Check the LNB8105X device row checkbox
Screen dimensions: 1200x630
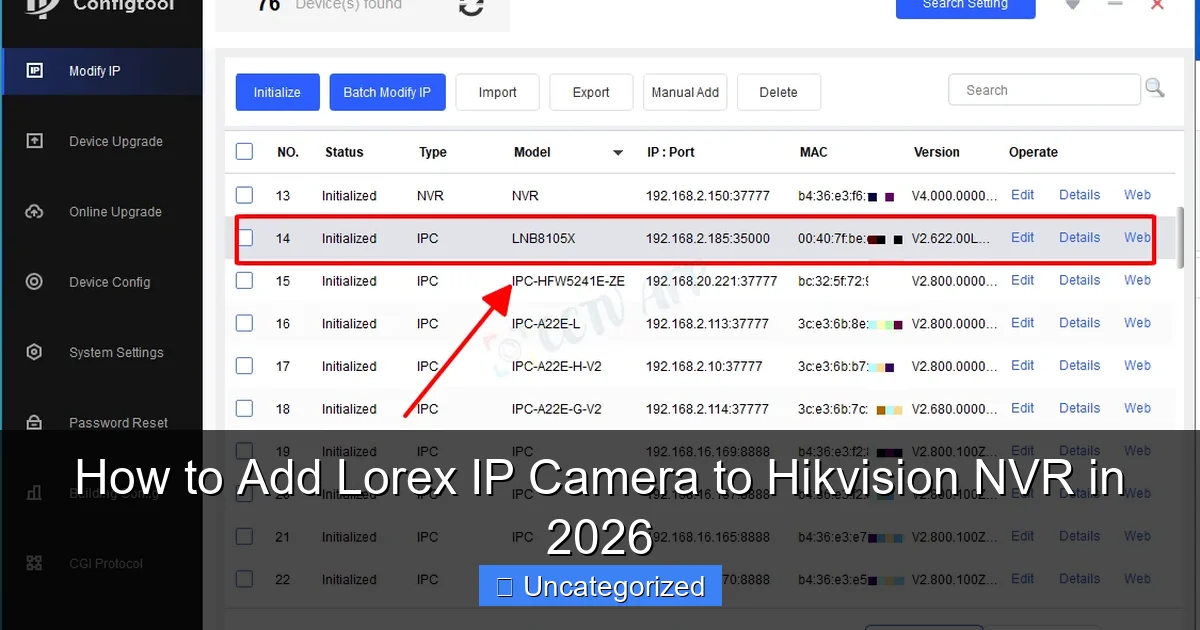coord(244,238)
